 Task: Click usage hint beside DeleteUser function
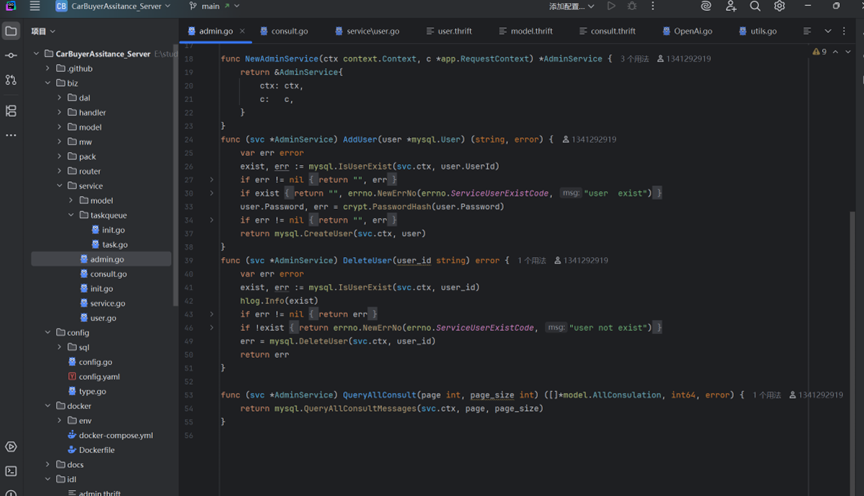tap(531, 260)
